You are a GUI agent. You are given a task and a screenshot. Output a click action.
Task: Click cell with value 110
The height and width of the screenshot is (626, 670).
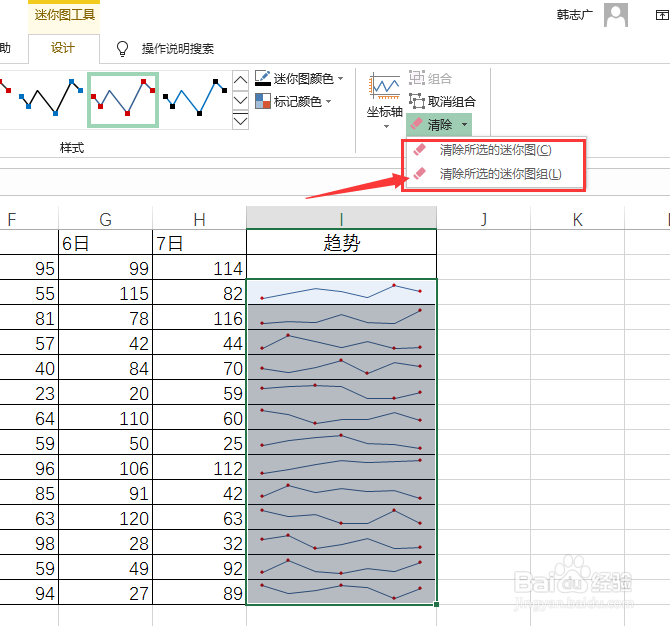tap(106, 418)
